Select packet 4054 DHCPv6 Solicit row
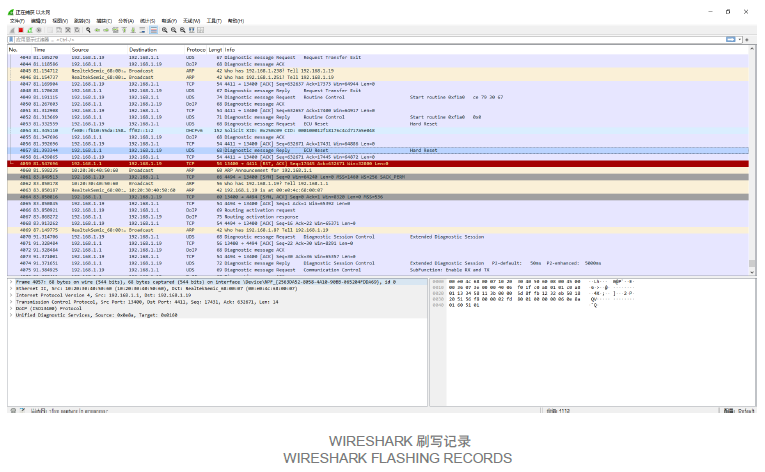 pyautogui.click(x=378, y=131)
